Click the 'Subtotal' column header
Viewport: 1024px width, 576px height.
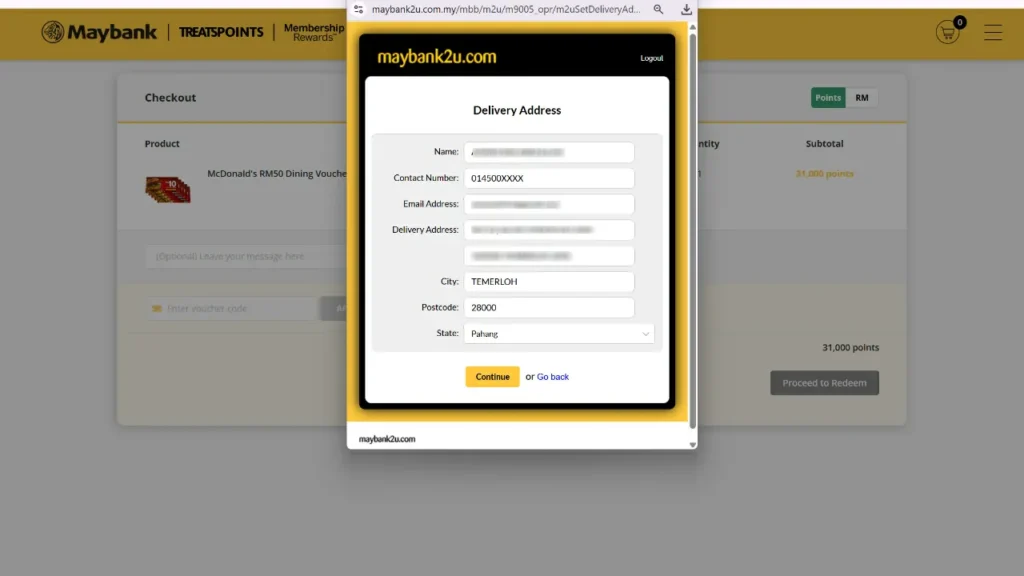pos(824,144)
